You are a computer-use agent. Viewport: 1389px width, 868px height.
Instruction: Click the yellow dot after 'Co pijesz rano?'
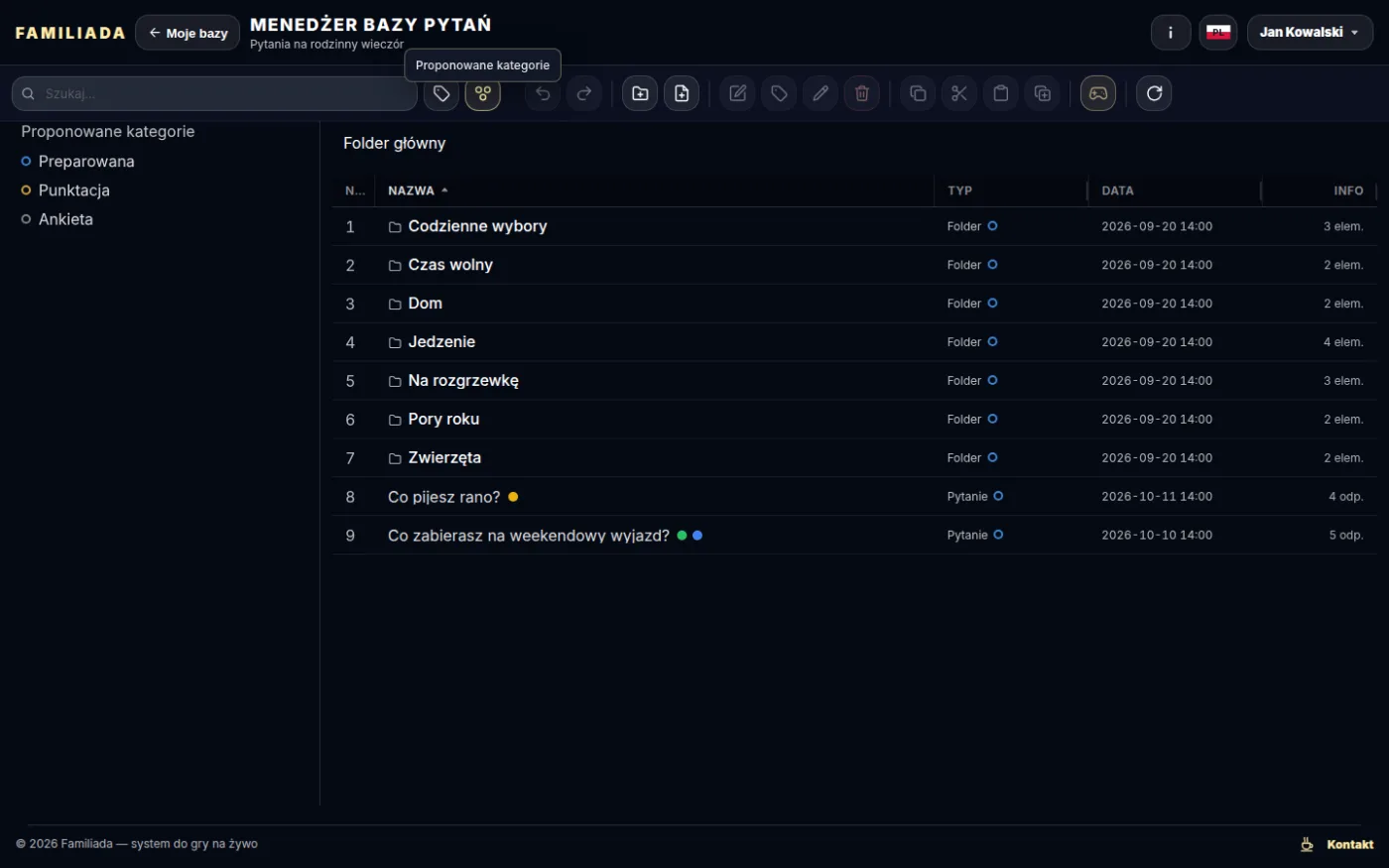pos(513,497)
